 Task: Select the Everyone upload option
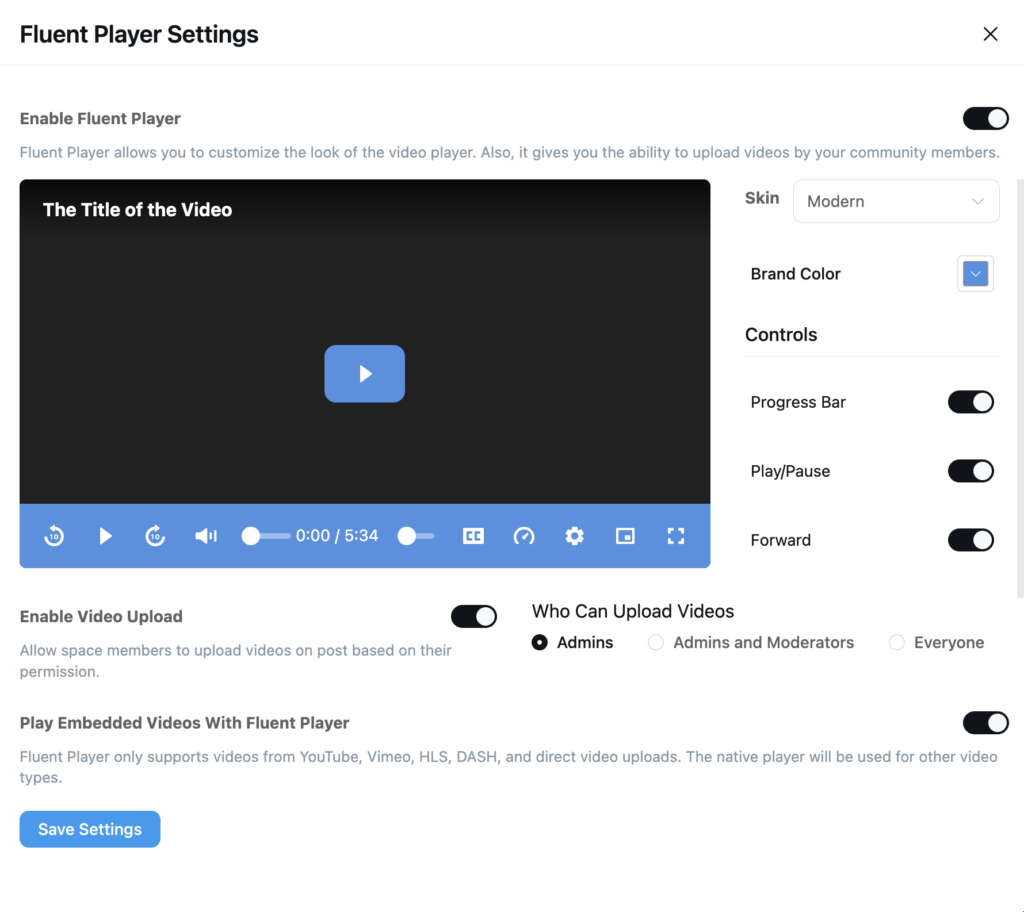coord(896,642)
